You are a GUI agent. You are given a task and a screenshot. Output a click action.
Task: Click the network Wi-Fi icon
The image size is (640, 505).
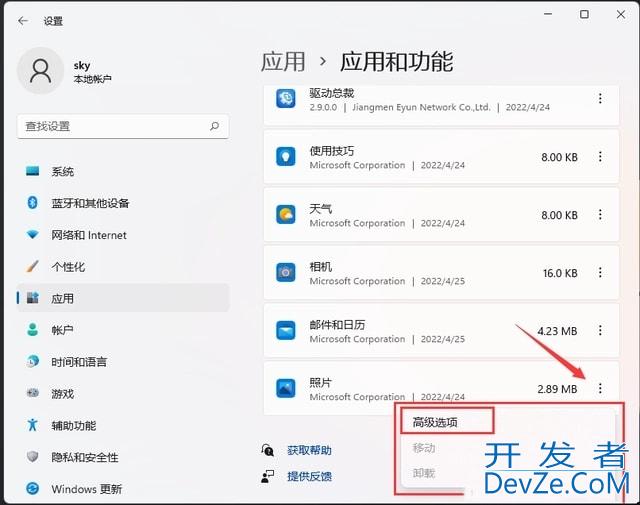point(32,234)
